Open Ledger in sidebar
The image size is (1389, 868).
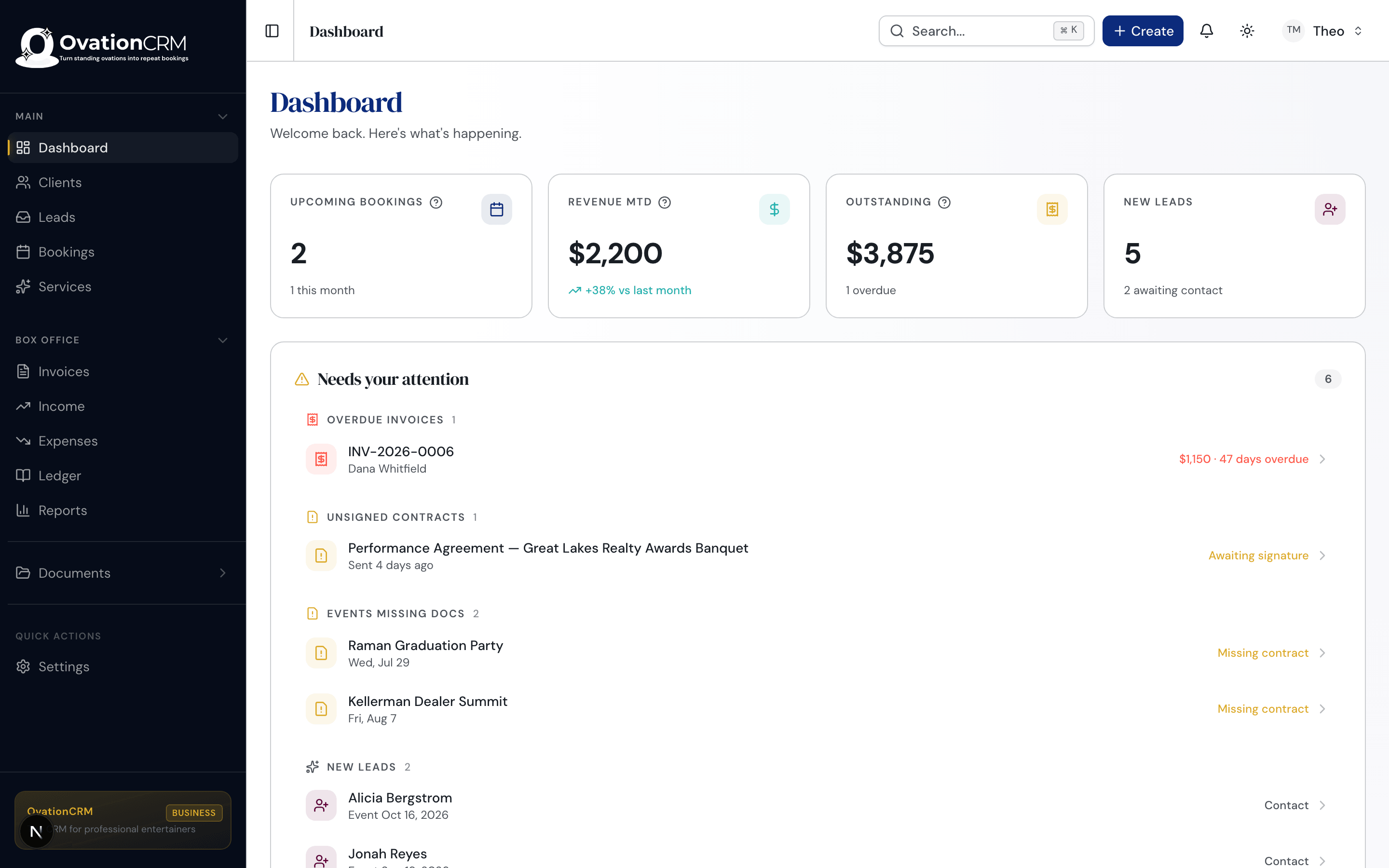(x=123, y=476)
